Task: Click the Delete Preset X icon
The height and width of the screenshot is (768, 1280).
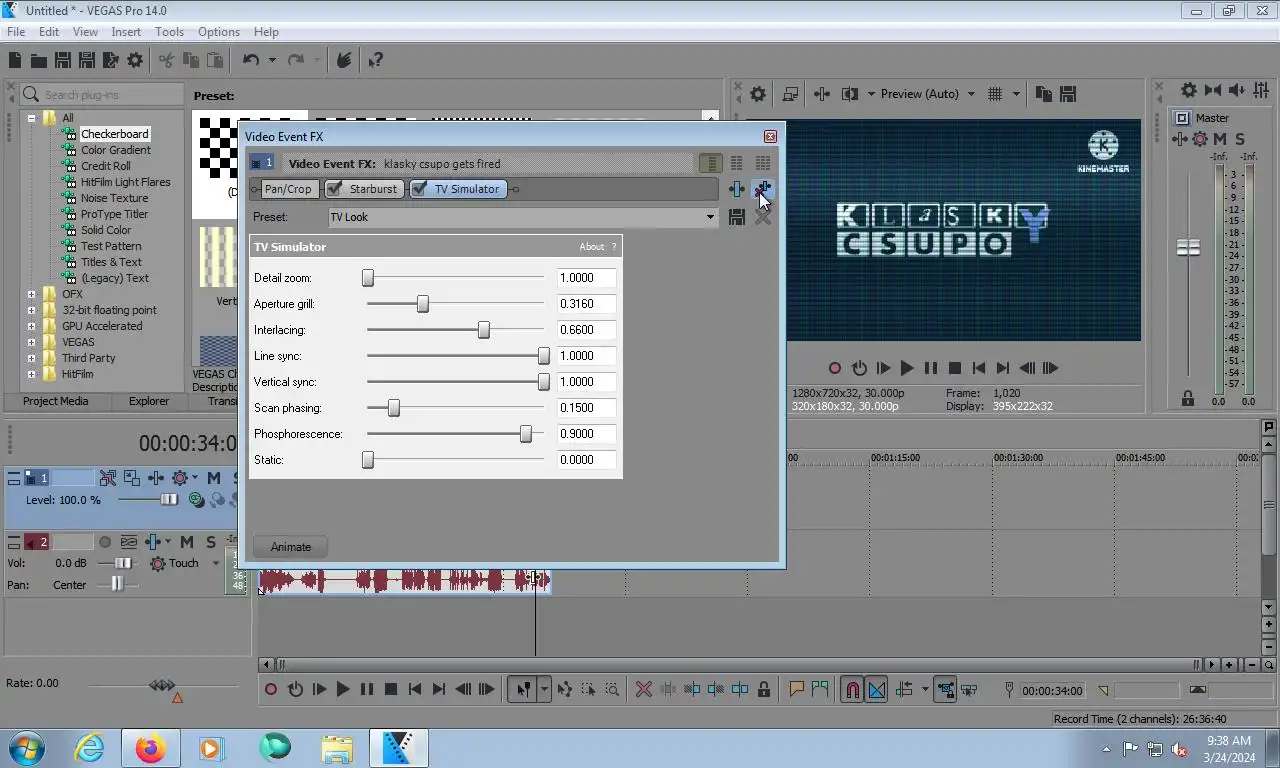Action: [763, 217]
